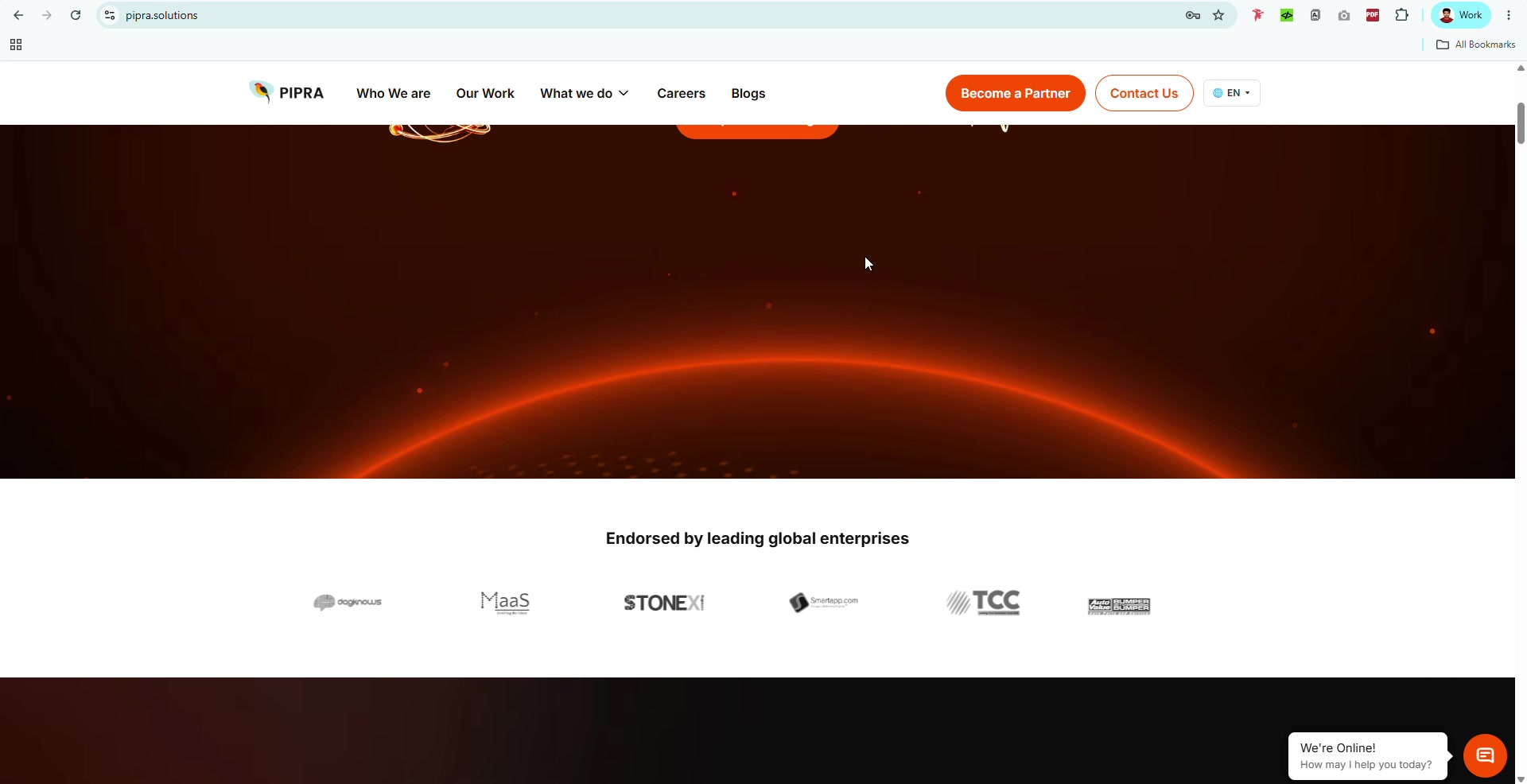Click the partially hidden orange hero button

point(757,131)
